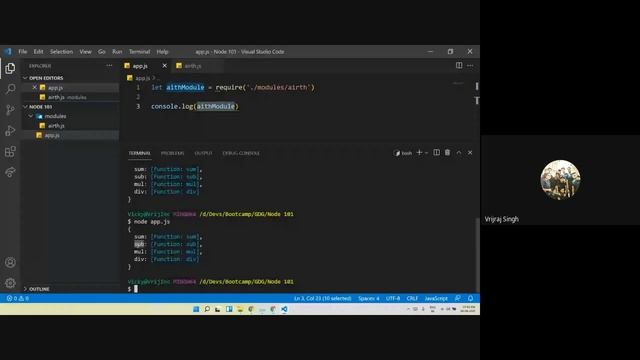
Task: Select the Problems panel tab
Action: click(172, 153)
